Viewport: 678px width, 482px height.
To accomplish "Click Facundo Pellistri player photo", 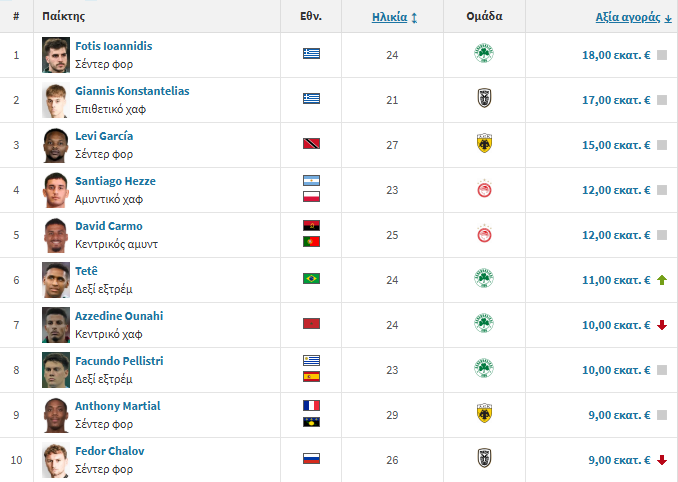I will (x=56, y=370).
